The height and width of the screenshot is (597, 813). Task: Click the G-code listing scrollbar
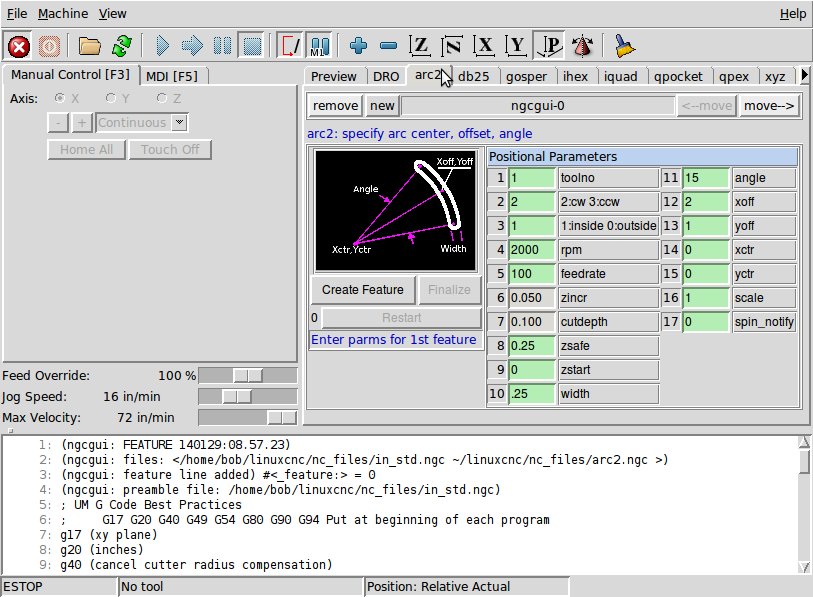tap(804, 504)
